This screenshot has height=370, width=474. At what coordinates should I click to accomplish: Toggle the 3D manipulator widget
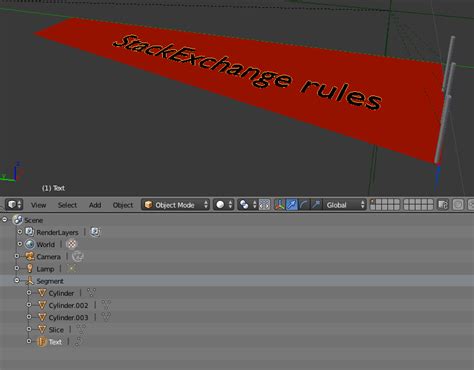[280, 205]
